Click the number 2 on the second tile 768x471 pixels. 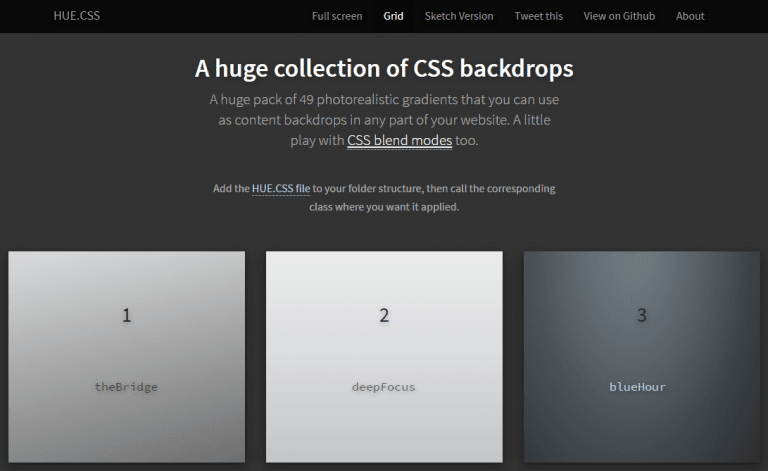click(384, 316)
